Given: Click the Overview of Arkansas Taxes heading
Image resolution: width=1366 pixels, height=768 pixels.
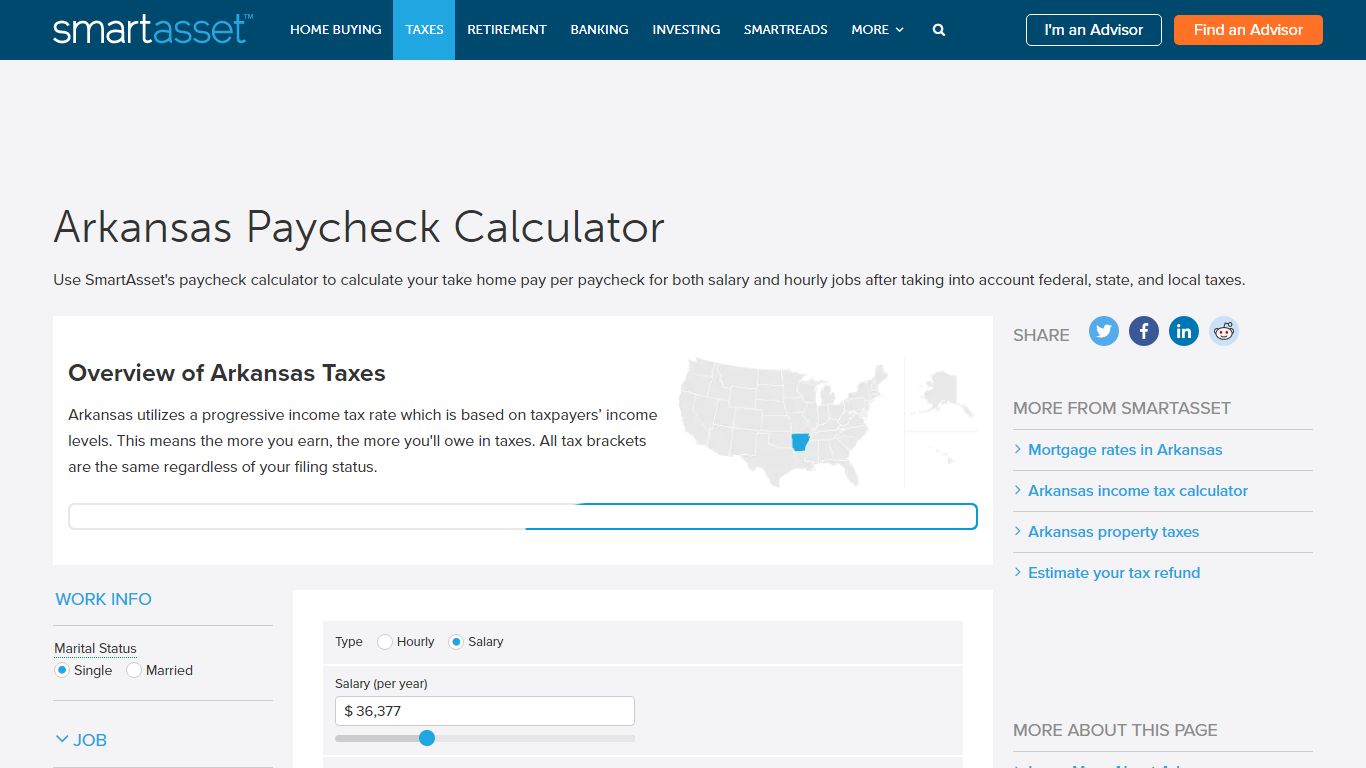Looking at the screenshot, I should 227,373.
